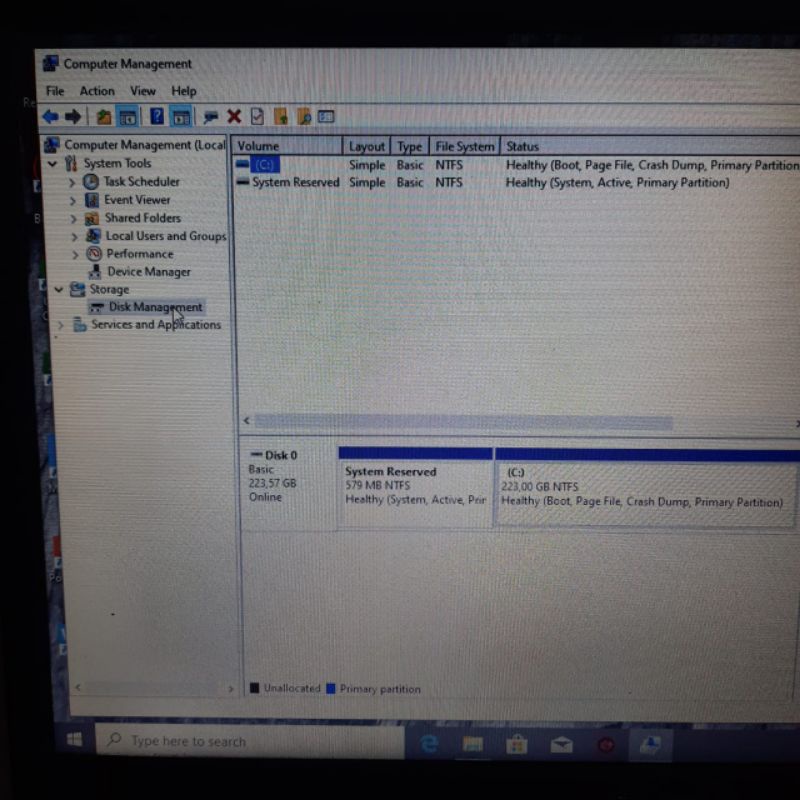The height and width of the screenshot is (800, 800).
Task: Click Disk 0 label in disk map
Action: [281, 455]
